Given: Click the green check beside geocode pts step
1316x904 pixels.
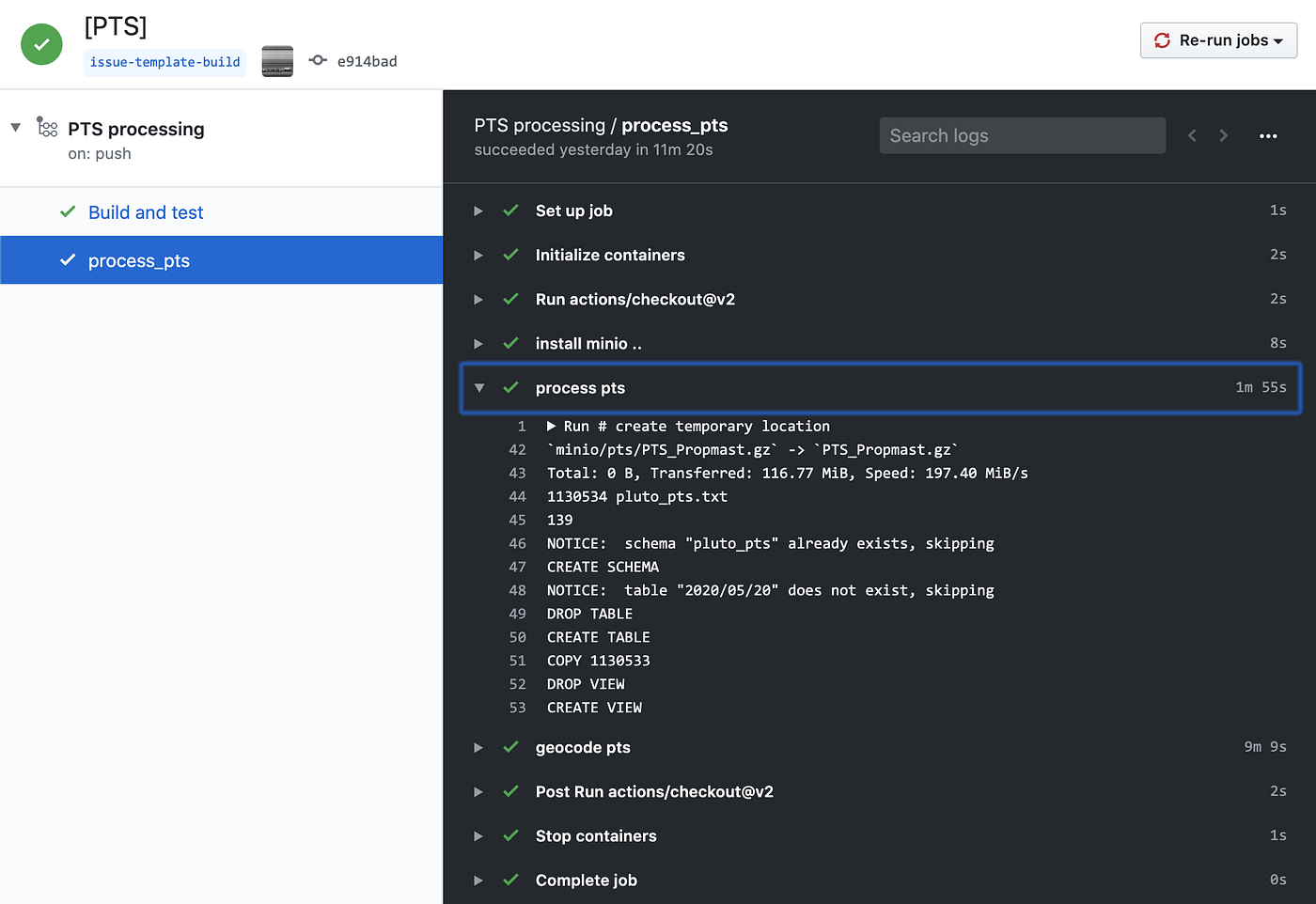Looking at the screenshot, I should pos(510,747).
